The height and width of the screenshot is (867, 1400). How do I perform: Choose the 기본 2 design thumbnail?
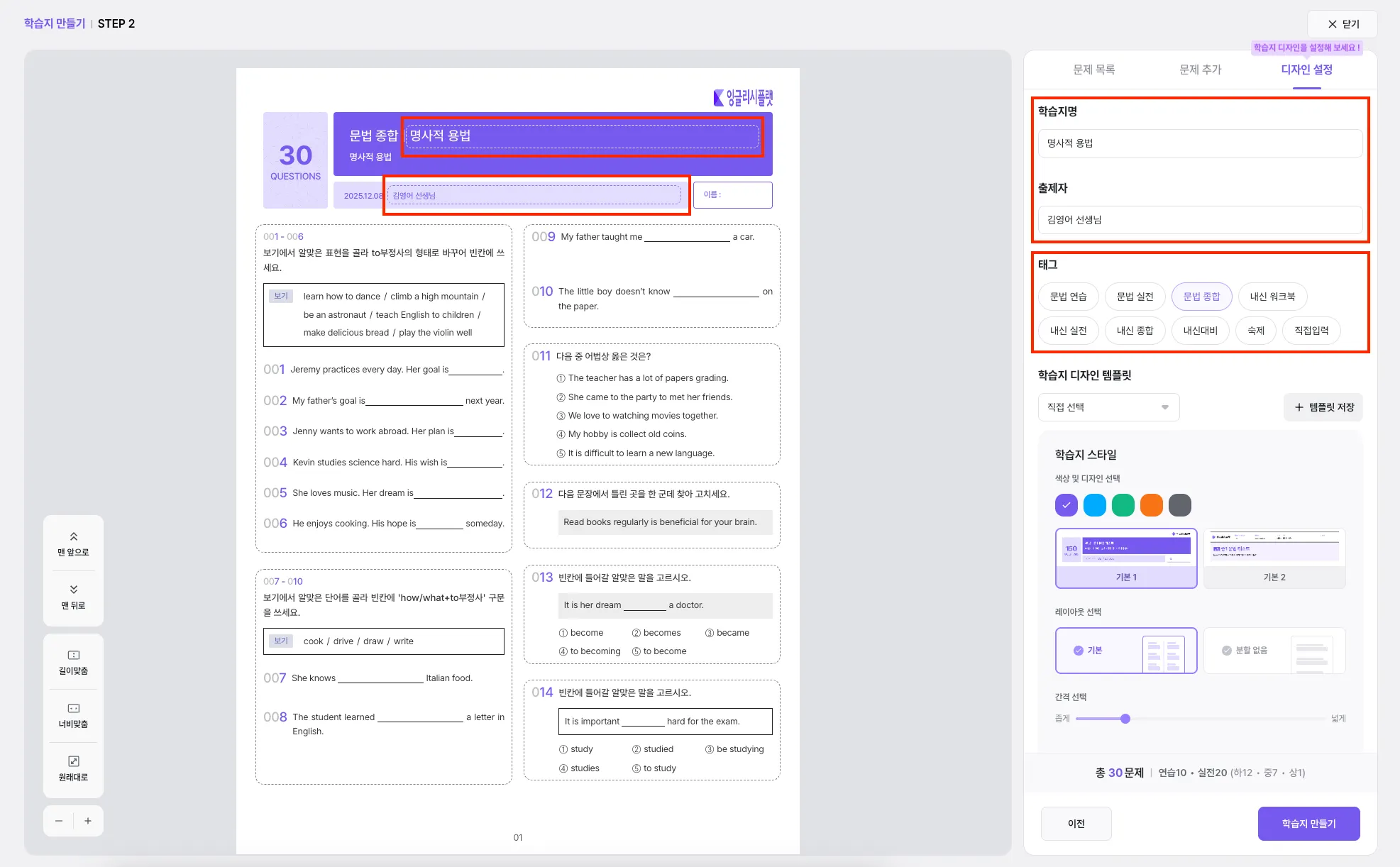pos(1274,558)
